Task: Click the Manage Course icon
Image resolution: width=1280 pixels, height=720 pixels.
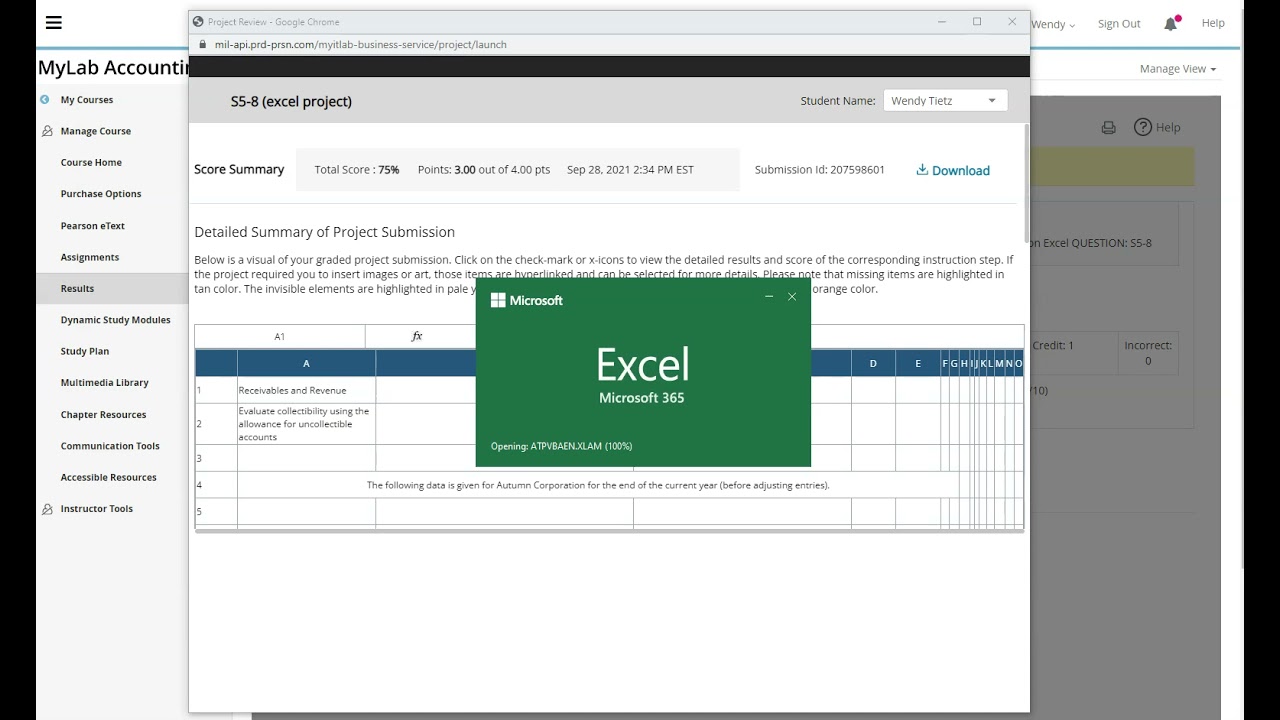Action: (x=47, y=131)
